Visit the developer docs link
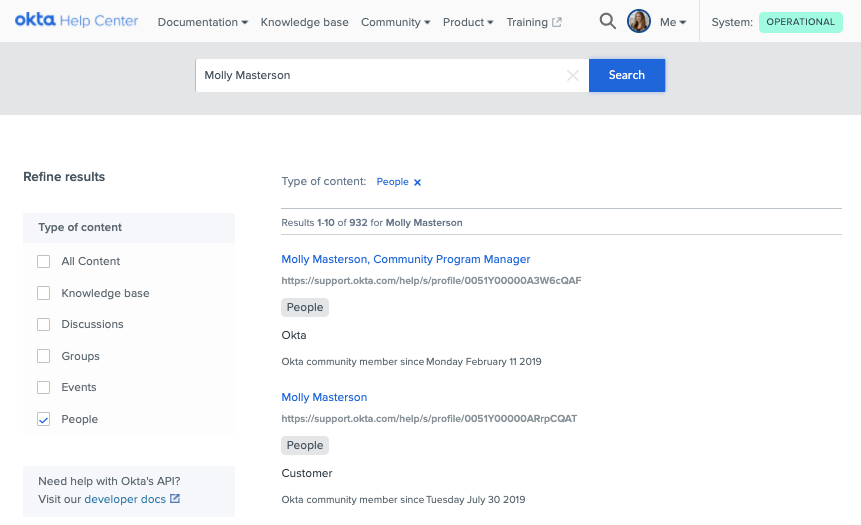The height and width of the screenshot is (525, 861). coord(125,499)
